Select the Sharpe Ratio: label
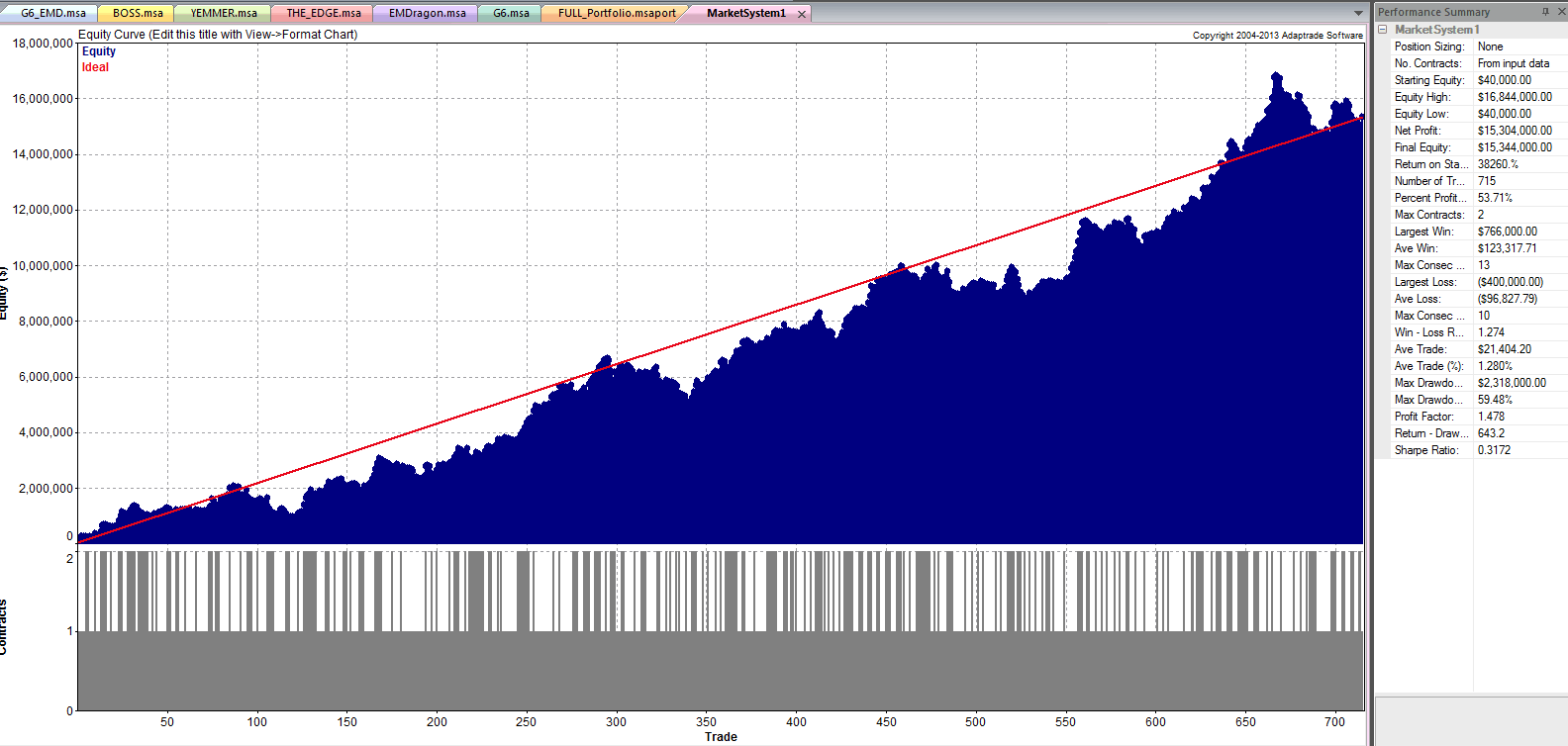 1426,450
